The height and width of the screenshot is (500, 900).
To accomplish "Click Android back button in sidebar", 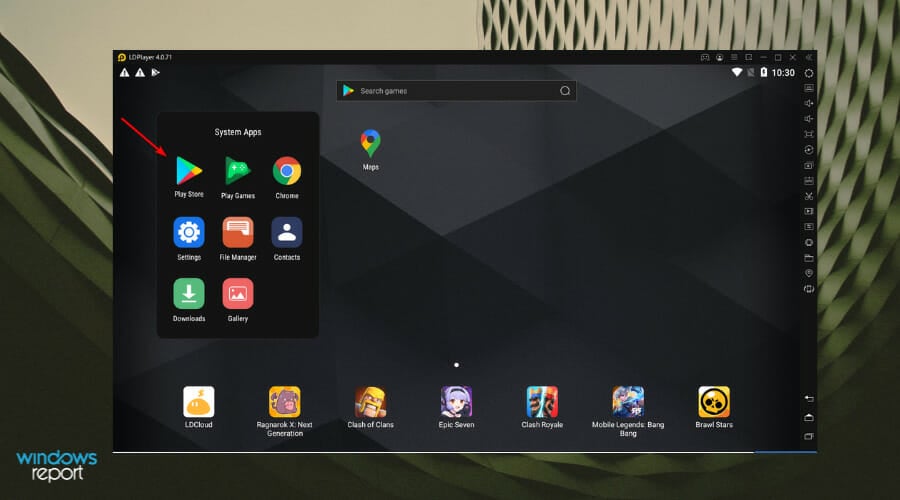I will [x=809, y=398].
